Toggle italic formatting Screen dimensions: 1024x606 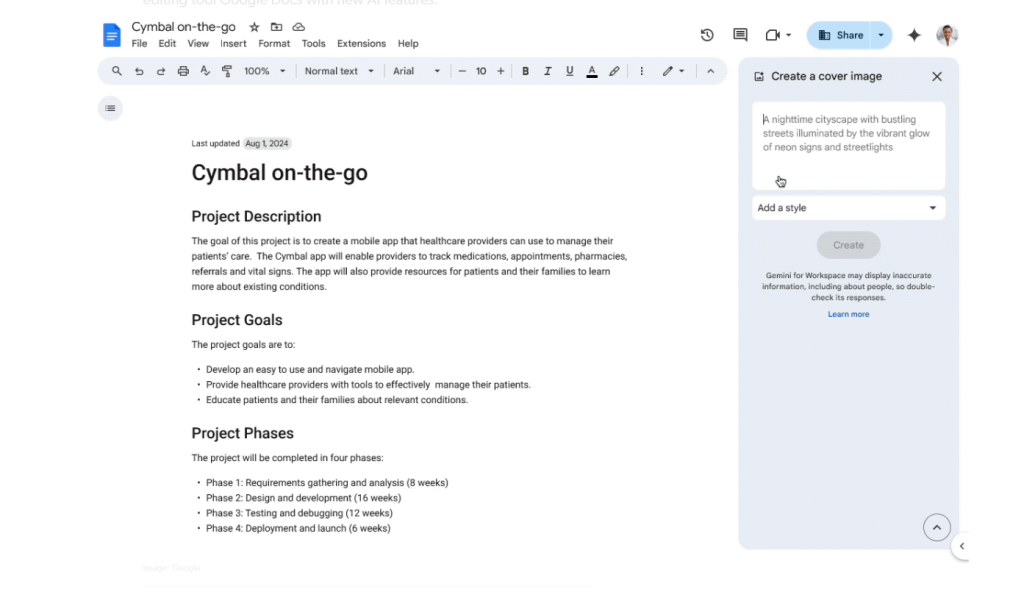click(547, 71)
